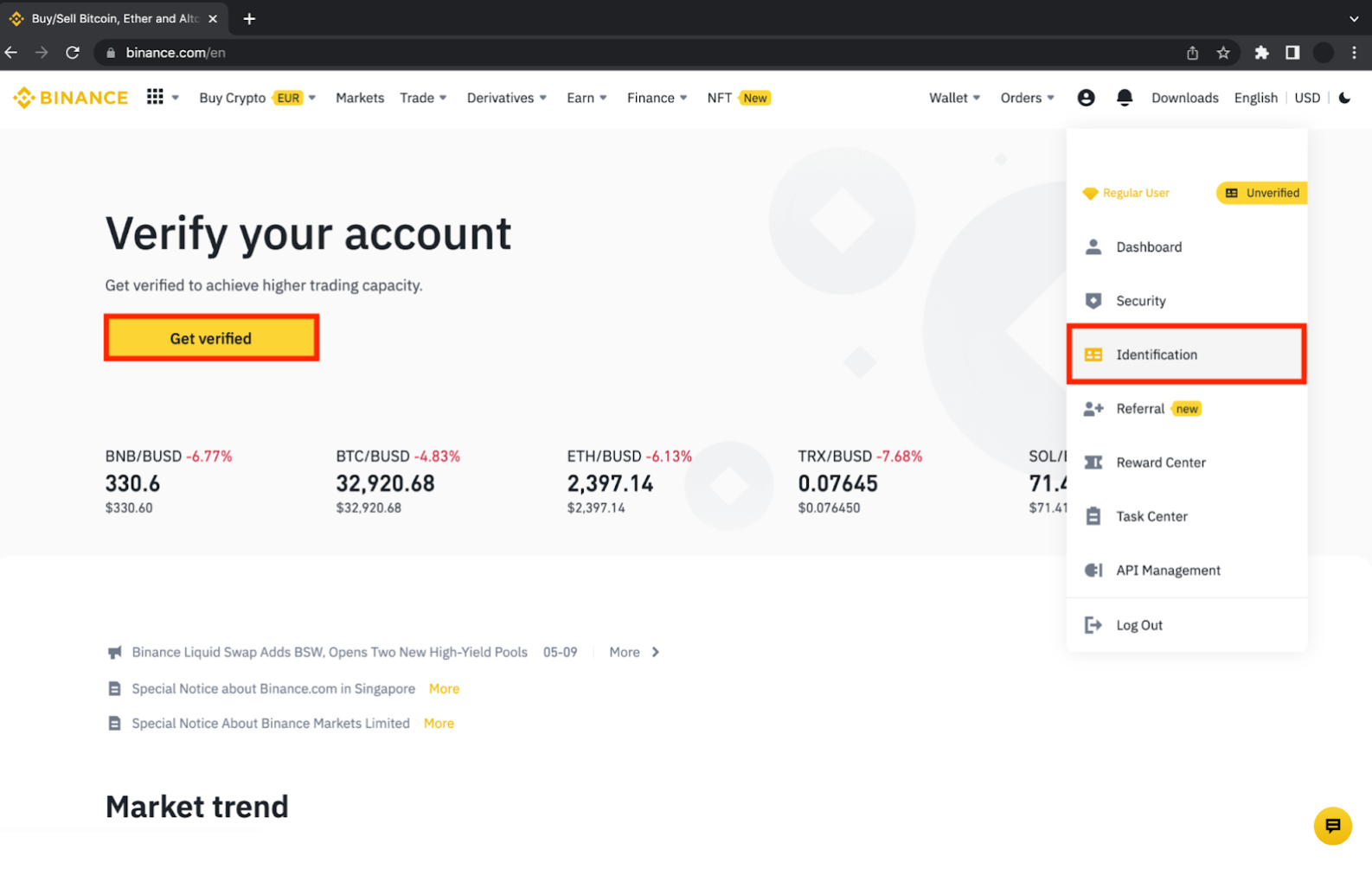Click the Dashboard person icon
Screen dimensions: 1372x875
pos(1093,247)
